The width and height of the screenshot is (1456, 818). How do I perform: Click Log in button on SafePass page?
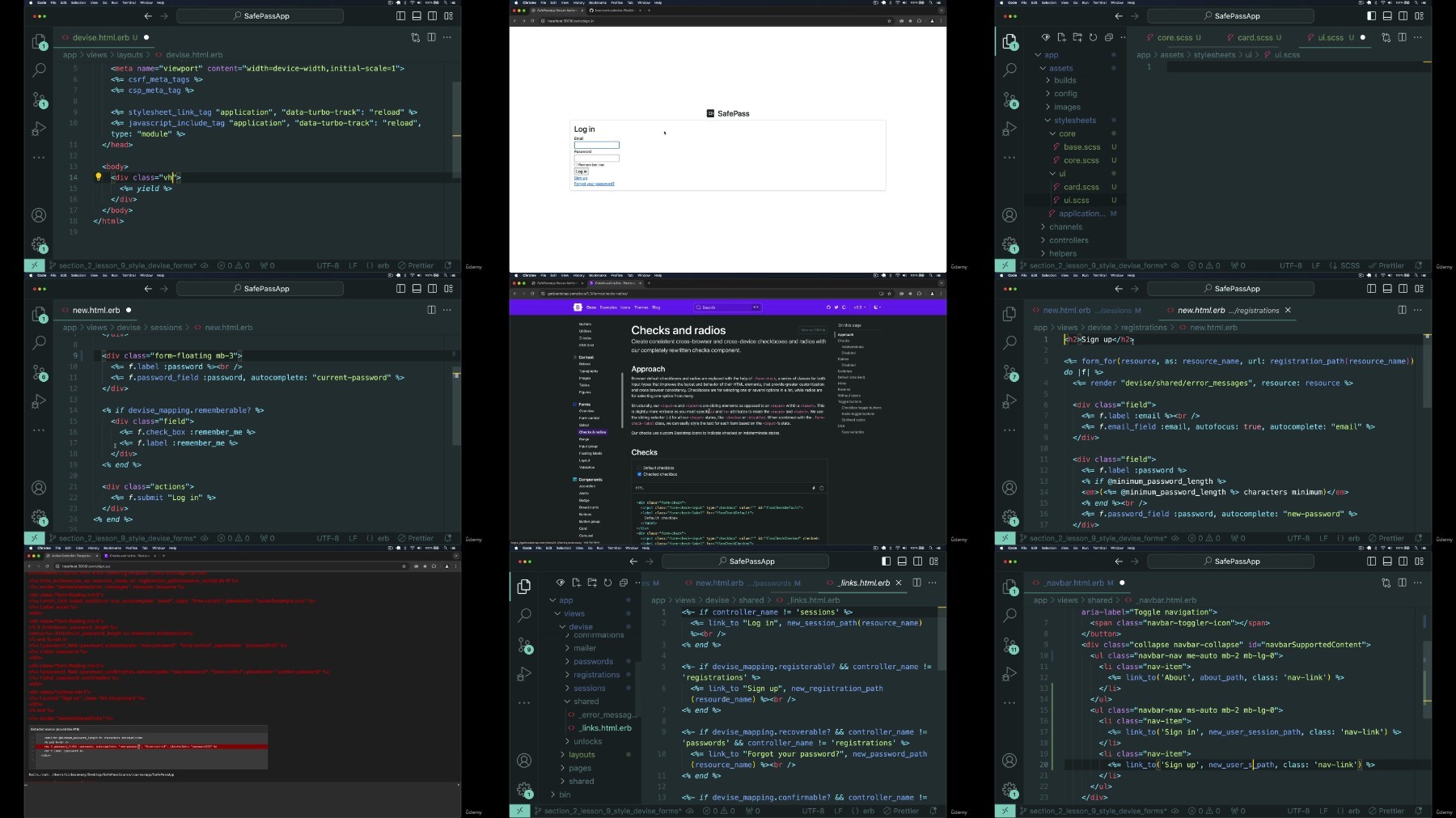[x=581, y=172]
